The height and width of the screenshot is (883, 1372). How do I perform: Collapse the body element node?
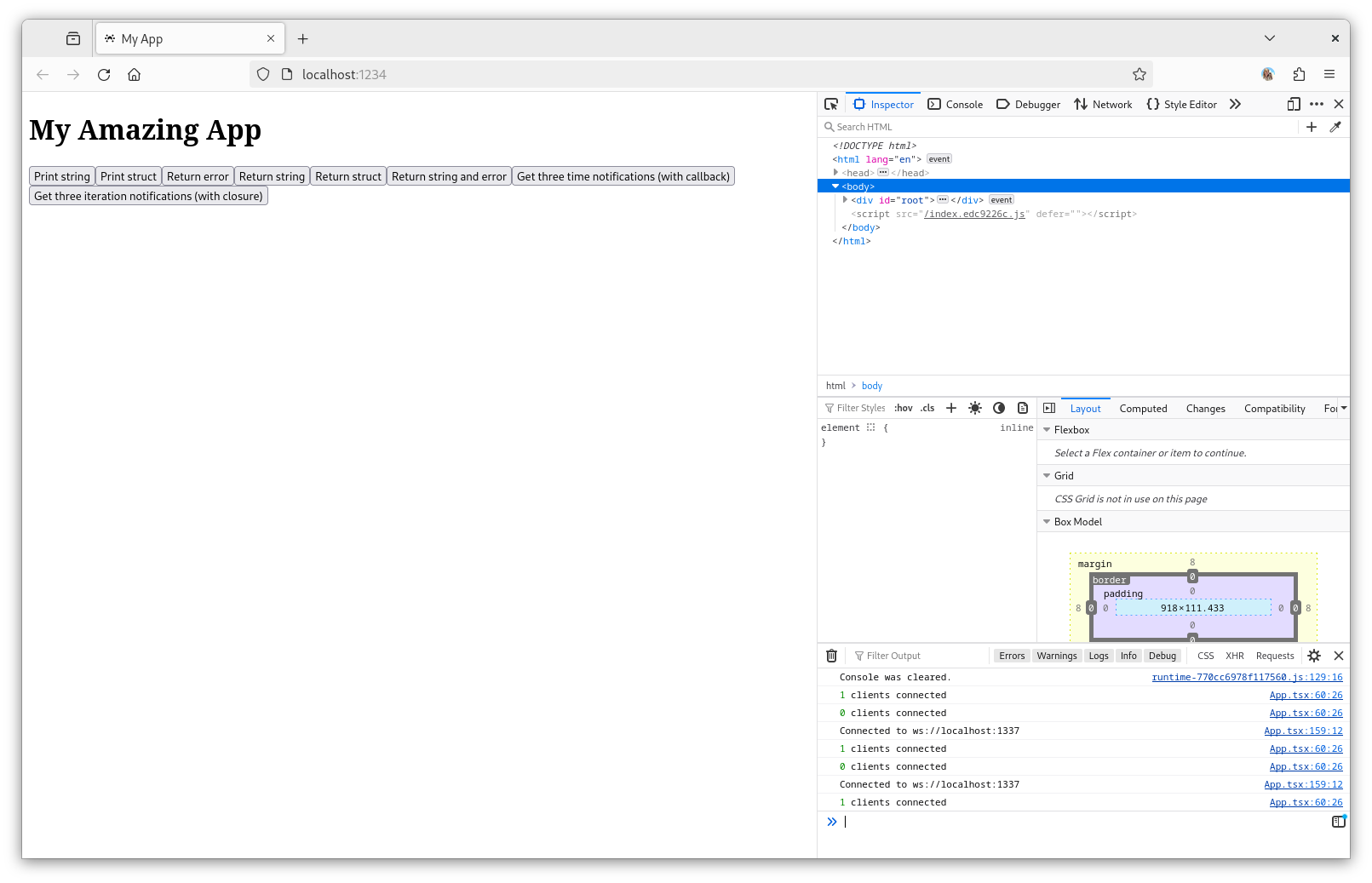click(x=835, y=186)
